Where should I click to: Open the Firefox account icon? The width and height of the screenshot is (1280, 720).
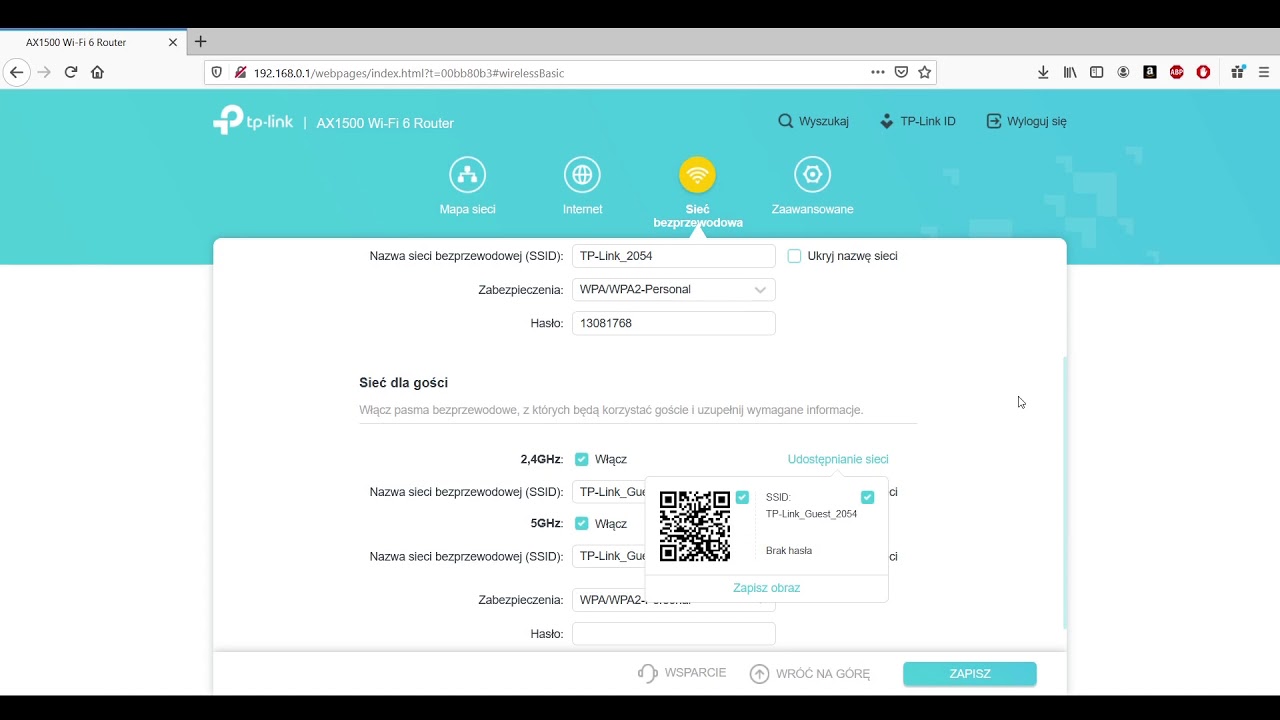click(1124, 72)
